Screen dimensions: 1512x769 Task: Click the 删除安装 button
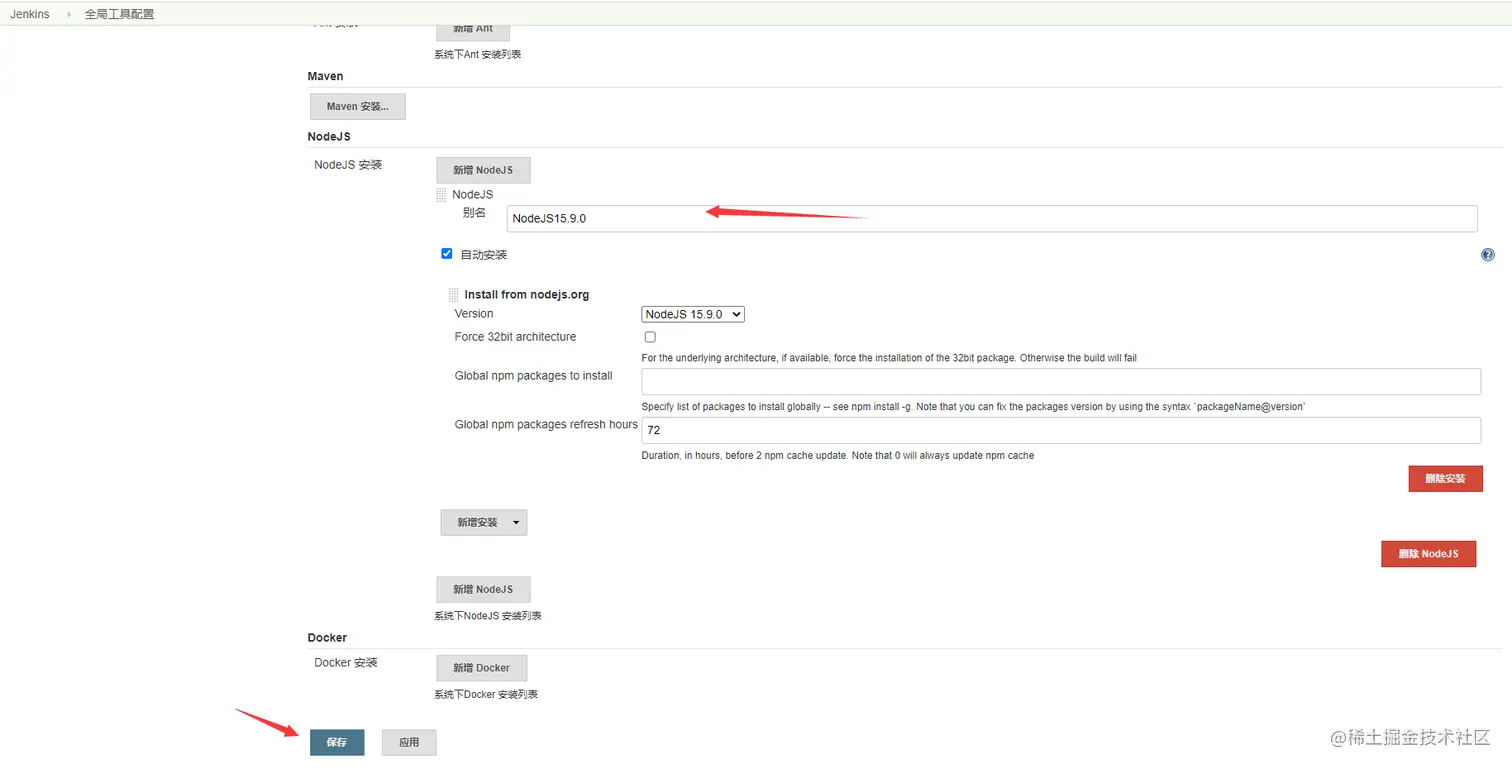pos(1445,479)
